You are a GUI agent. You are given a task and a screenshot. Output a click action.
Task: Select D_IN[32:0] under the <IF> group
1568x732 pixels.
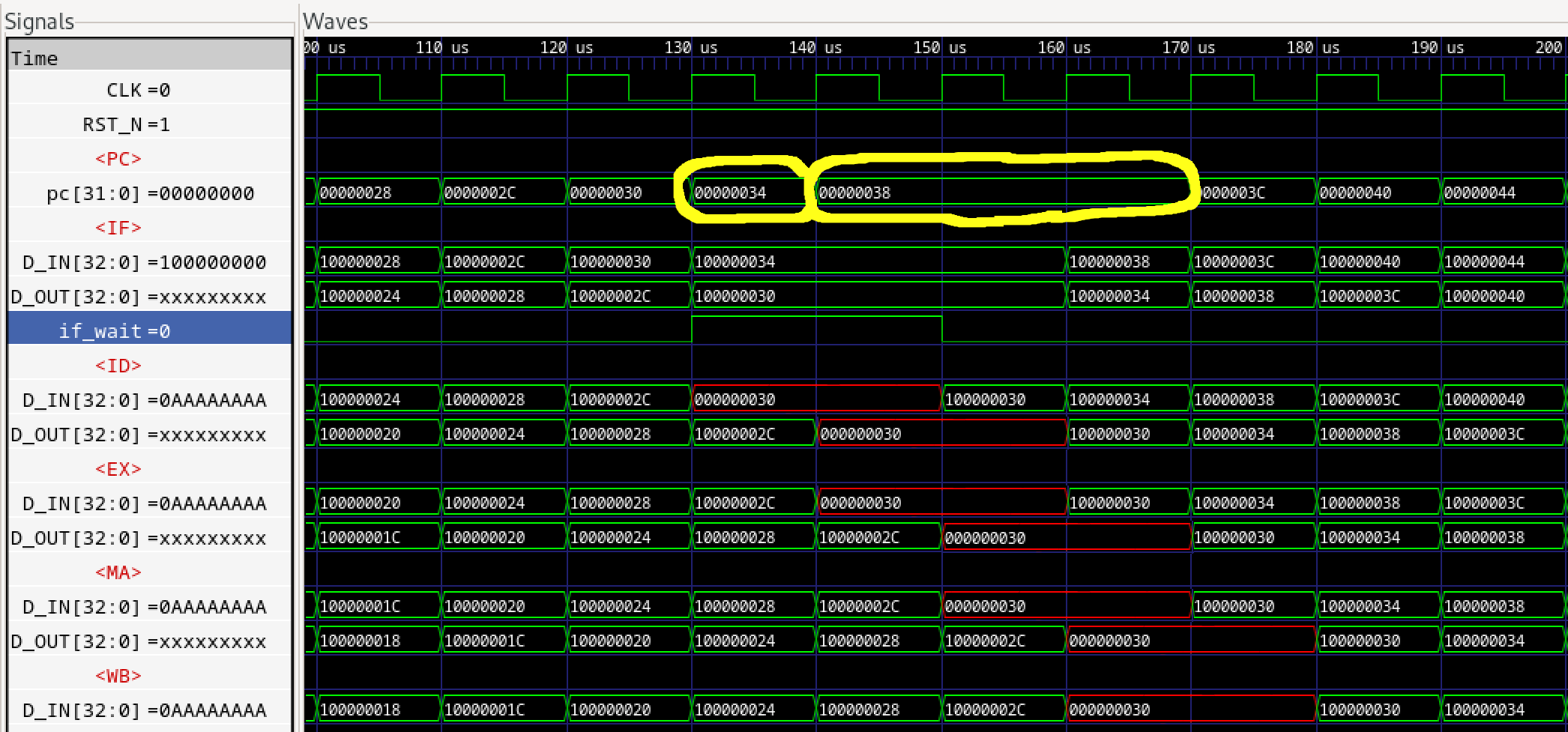(144, 262)
